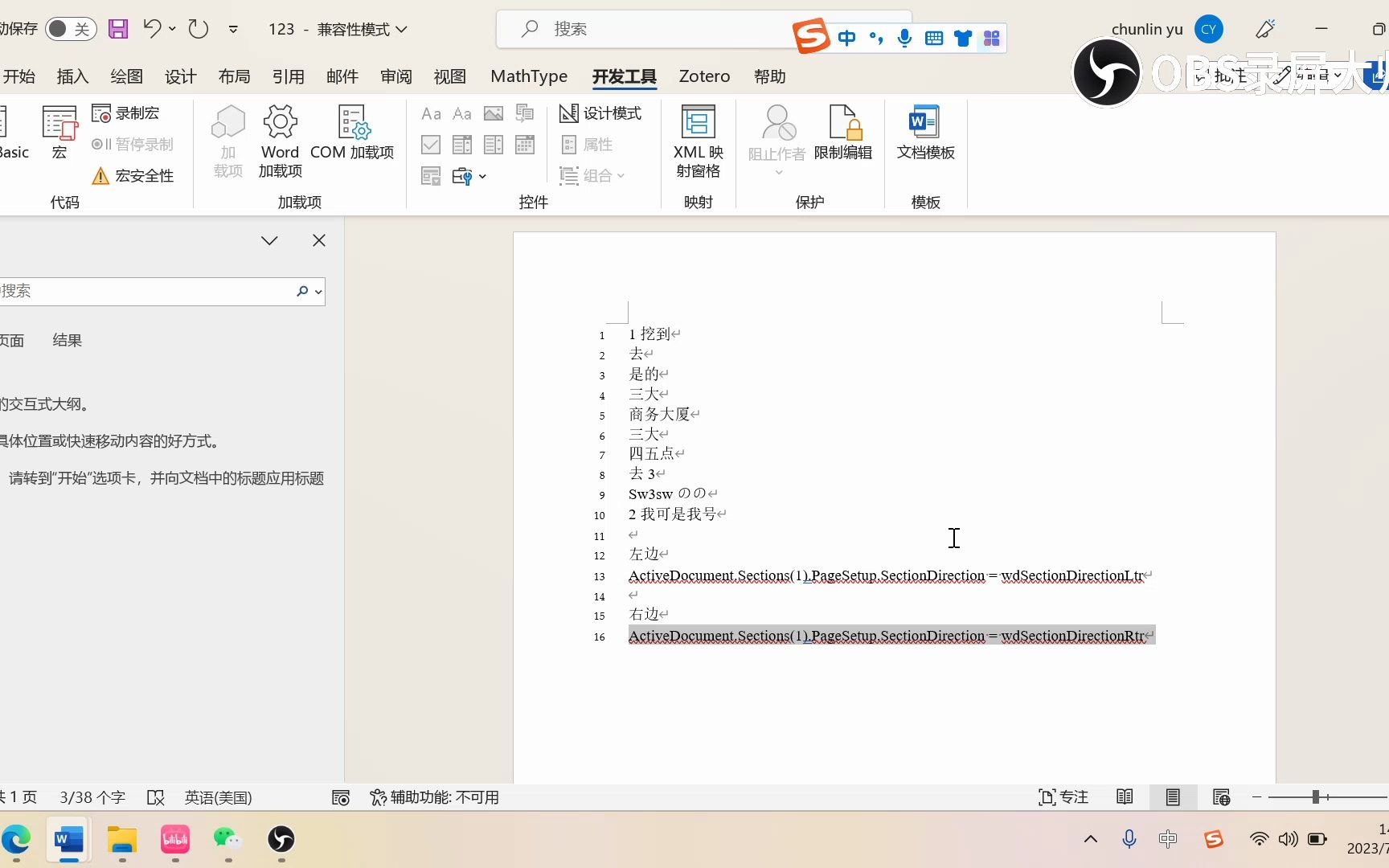This screenshot has height=868, width=1389.
Task: Switch to the Zotero ribbon tab
Action: pos(703,76)
